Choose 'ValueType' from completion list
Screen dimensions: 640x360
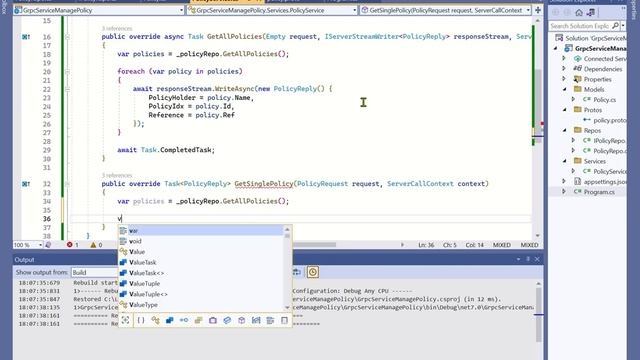coord(201,305)
